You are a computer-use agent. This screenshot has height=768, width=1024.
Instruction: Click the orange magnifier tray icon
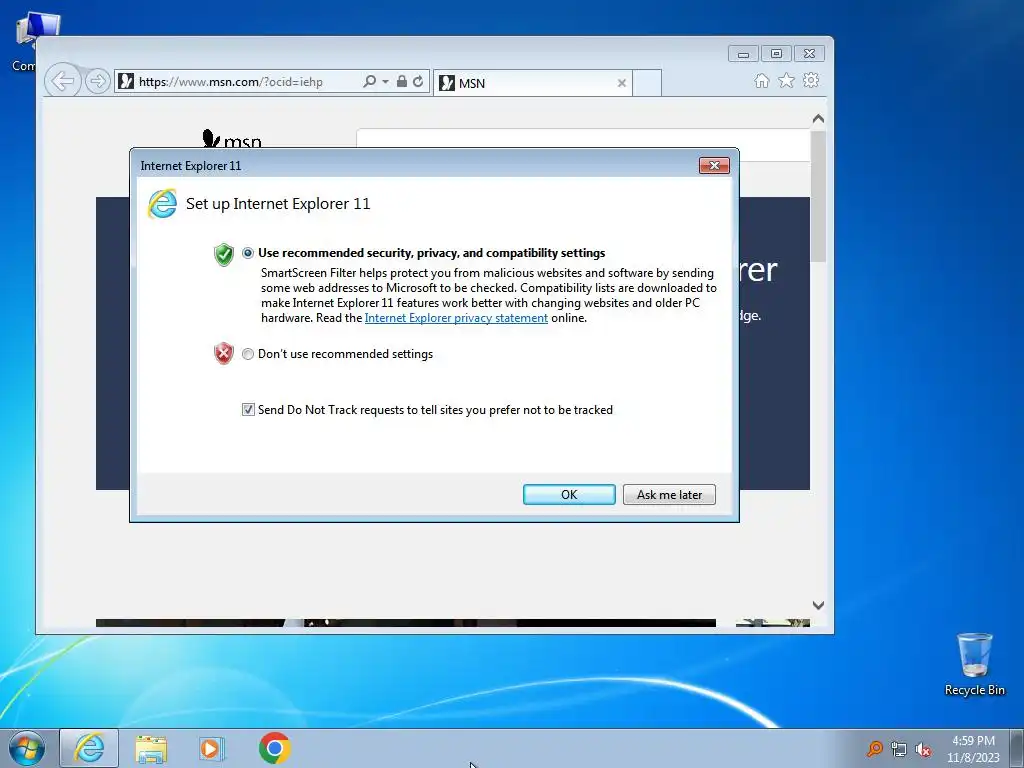(874, 749)
